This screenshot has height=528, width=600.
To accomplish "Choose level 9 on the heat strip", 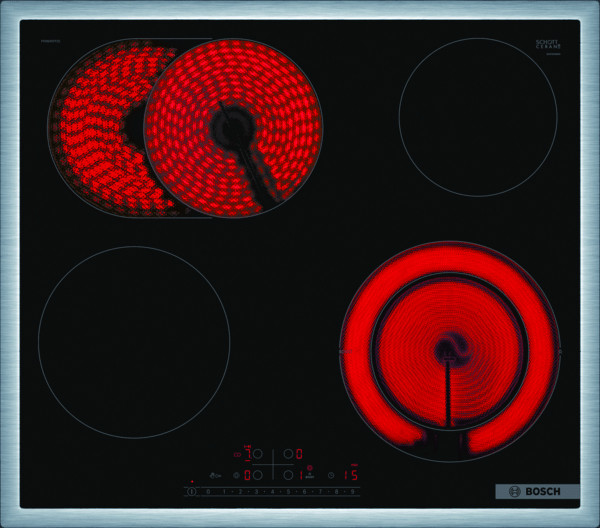I will (352, 491).
